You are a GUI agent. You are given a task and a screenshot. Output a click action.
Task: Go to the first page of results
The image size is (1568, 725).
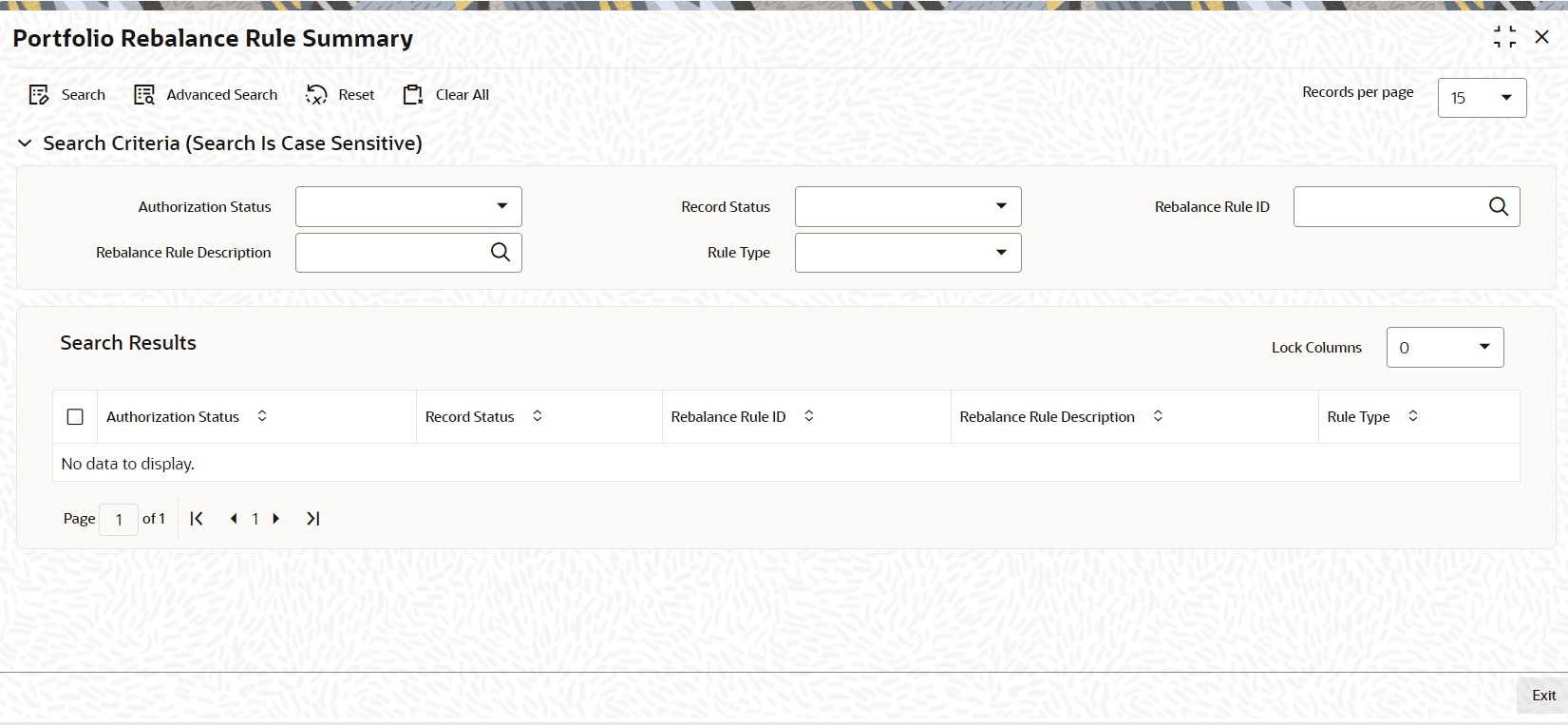(x=197, y=519)
